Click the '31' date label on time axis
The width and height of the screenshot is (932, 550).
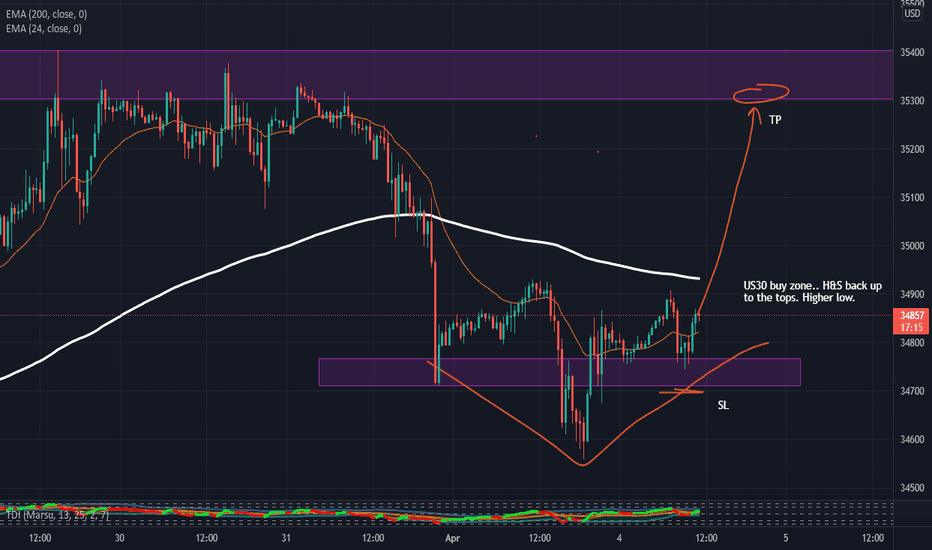pos(286,538)
